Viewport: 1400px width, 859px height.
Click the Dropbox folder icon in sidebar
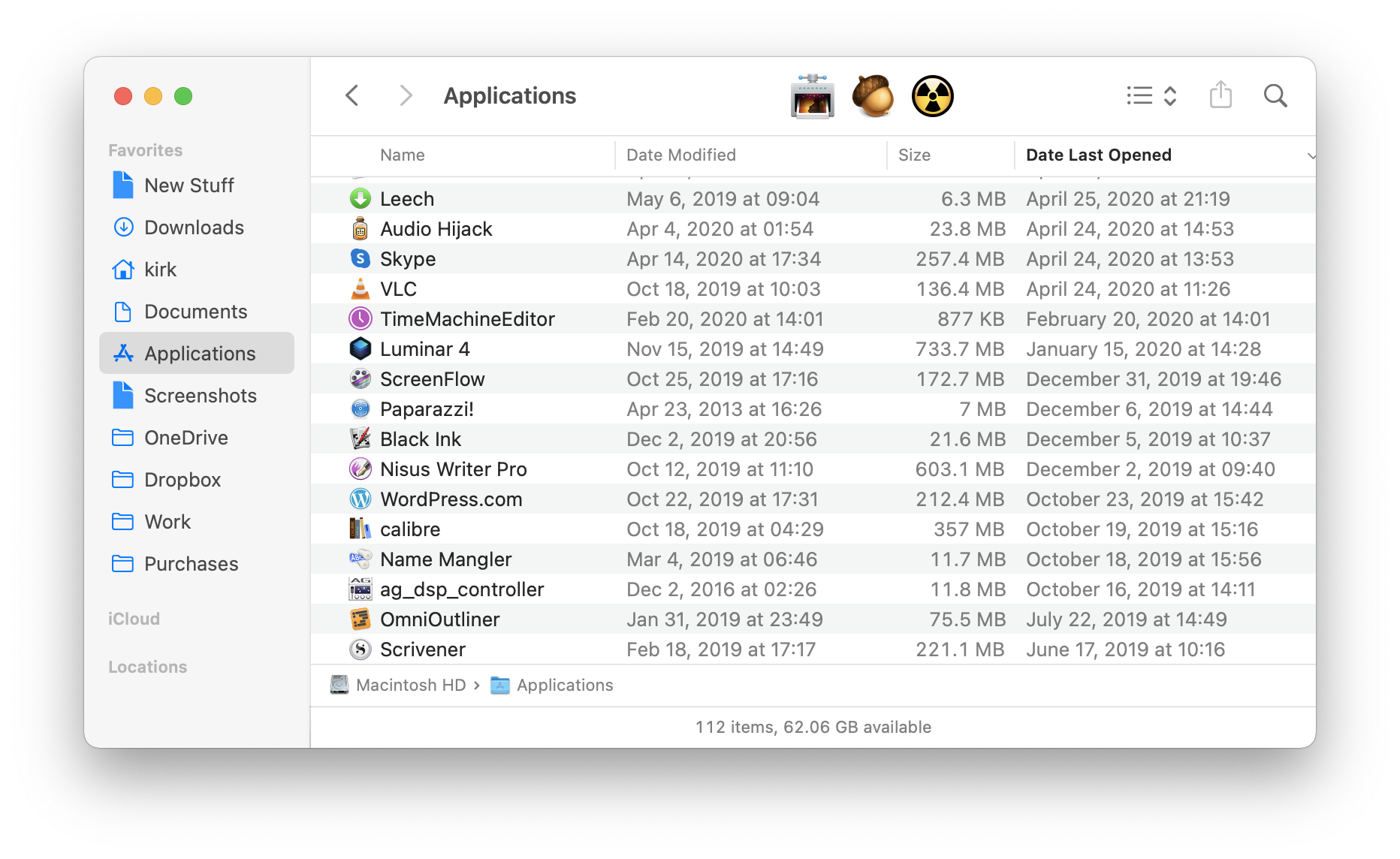[124, 479]
